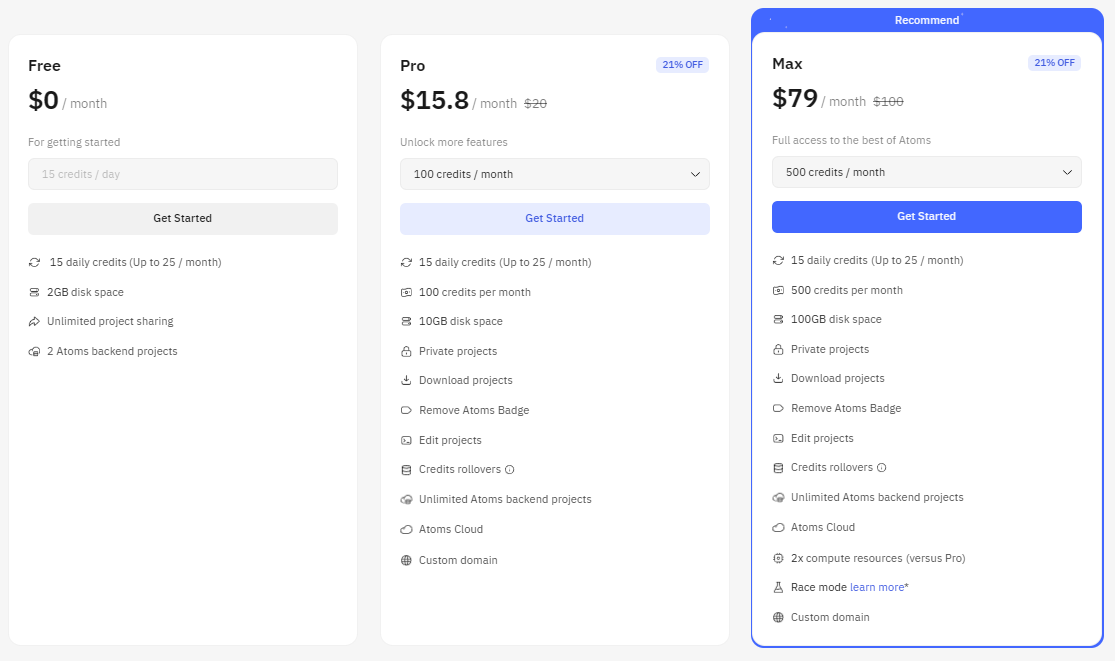
Task: Click the $79 price text
Action: pos(795,98)
